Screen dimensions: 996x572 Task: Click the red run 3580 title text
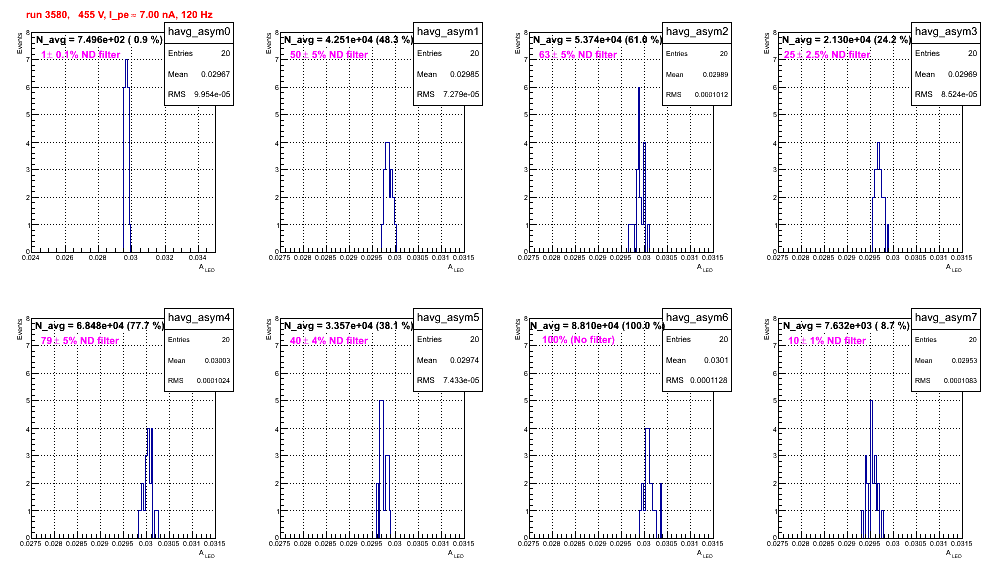pos(119,15)
